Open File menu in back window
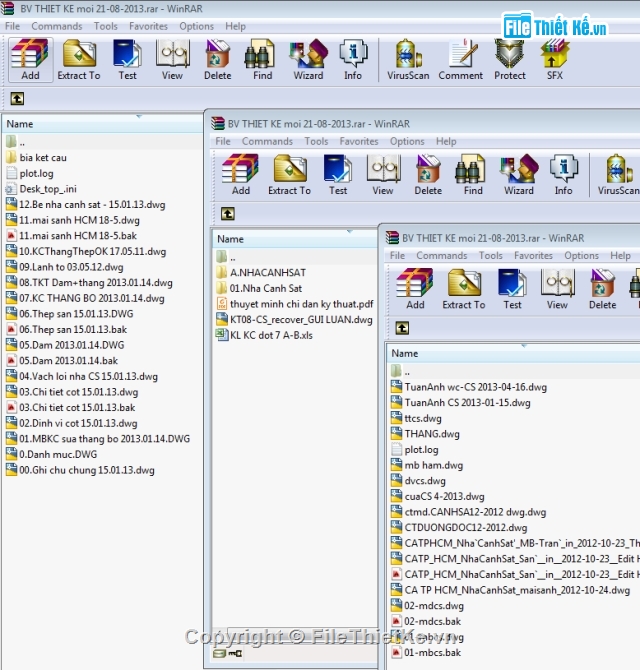Viewport: 640px width, 670px height. point(12,26)
